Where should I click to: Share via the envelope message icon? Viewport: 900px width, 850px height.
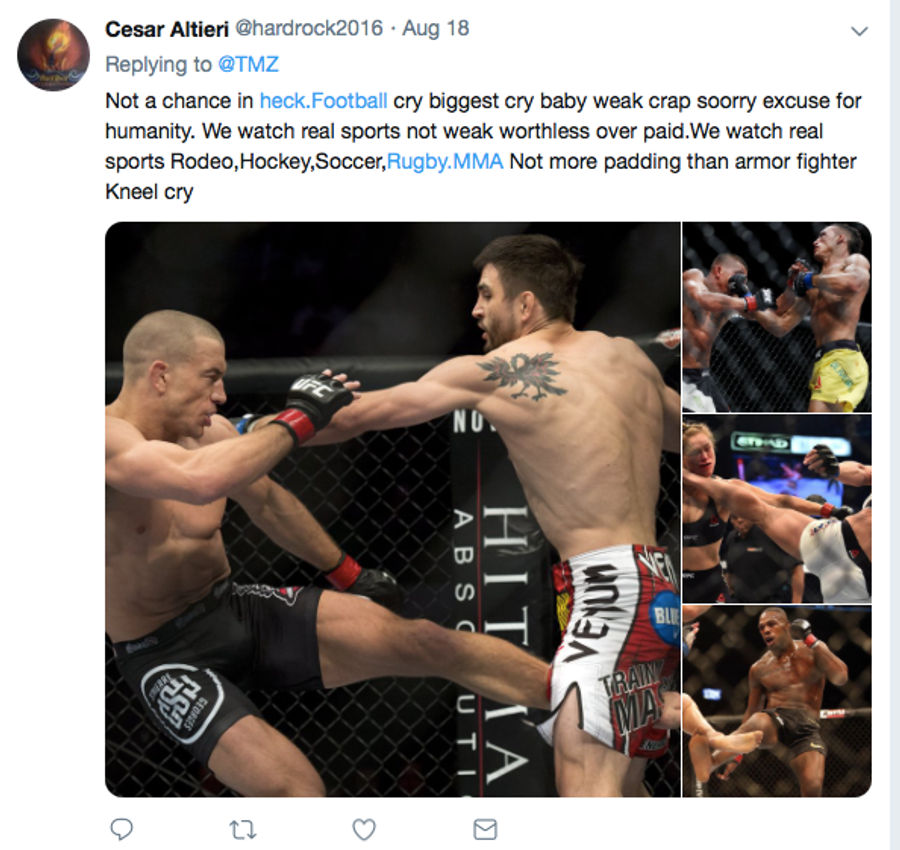(485, 829)
